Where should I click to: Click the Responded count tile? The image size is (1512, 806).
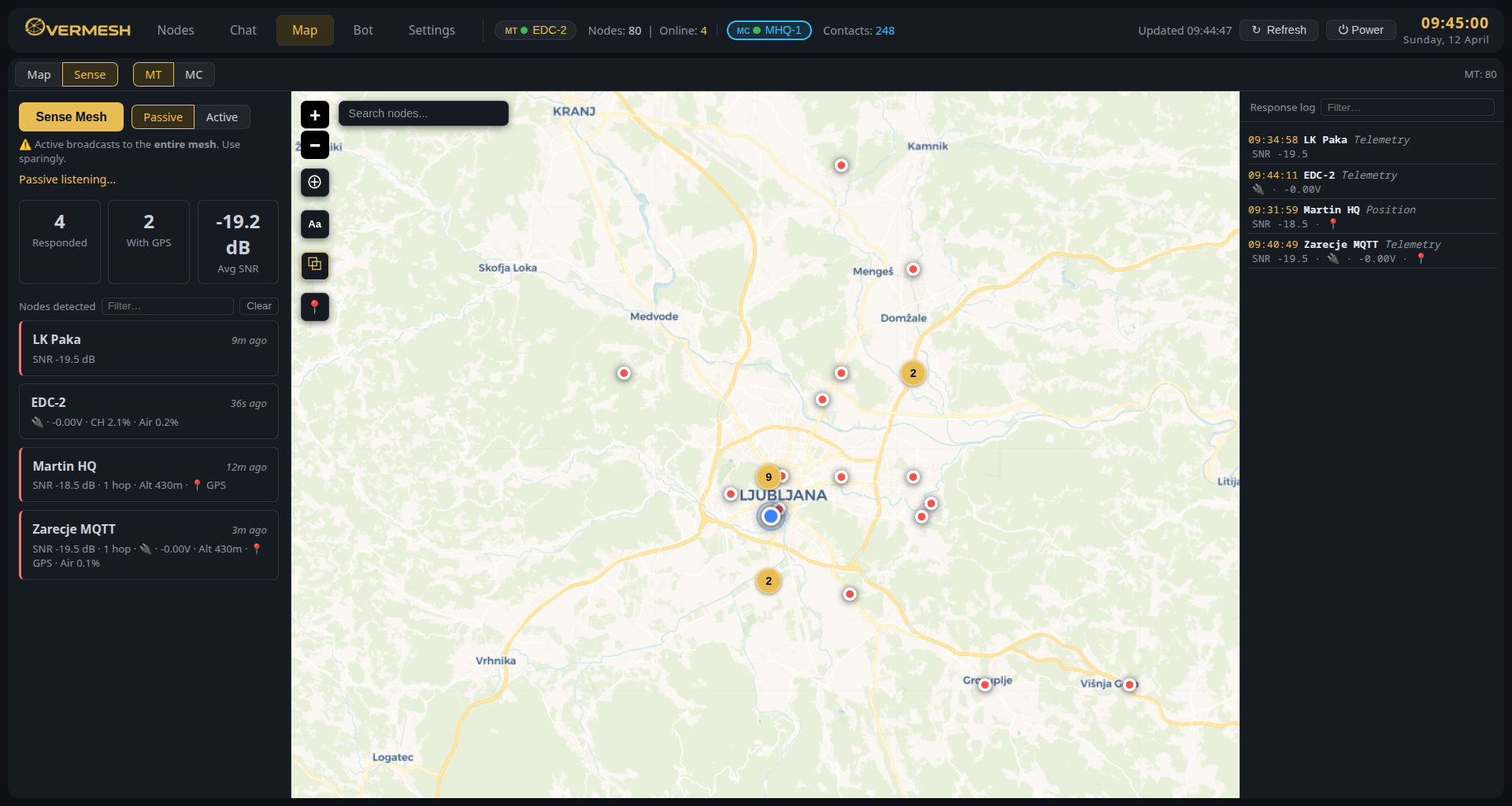pos(60,242)
